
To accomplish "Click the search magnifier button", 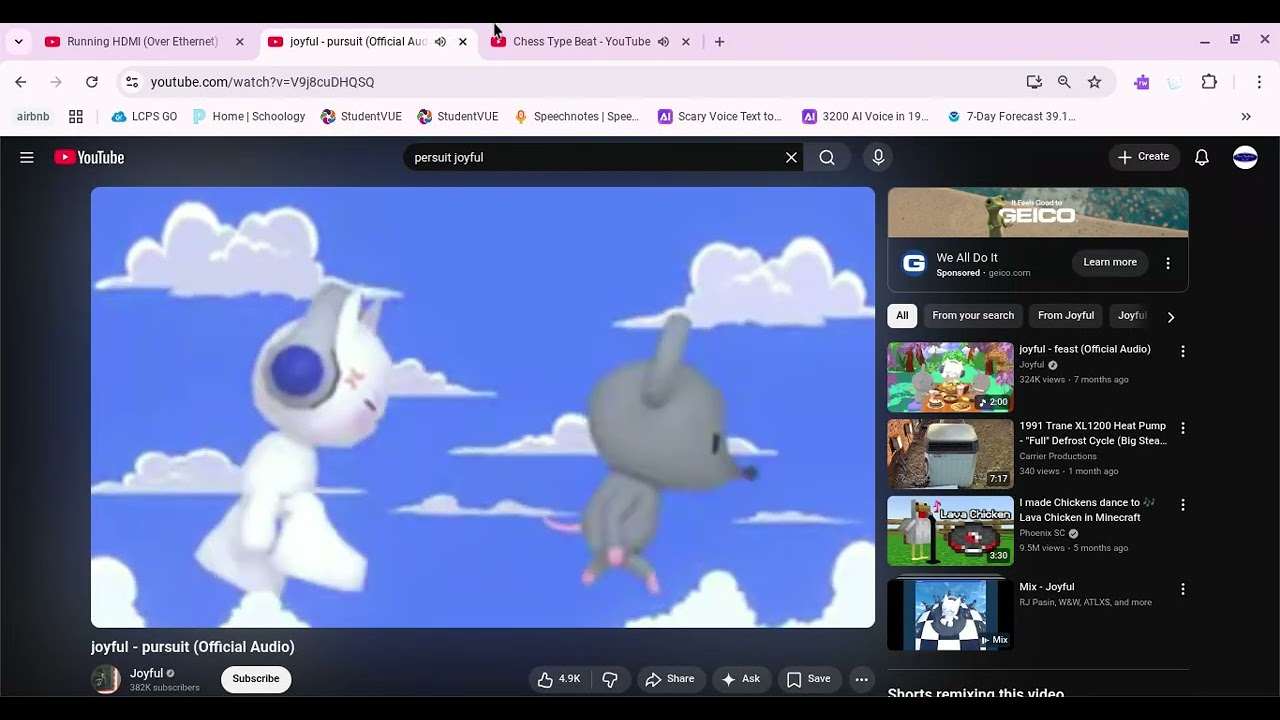I will click(x=827, y=157).
